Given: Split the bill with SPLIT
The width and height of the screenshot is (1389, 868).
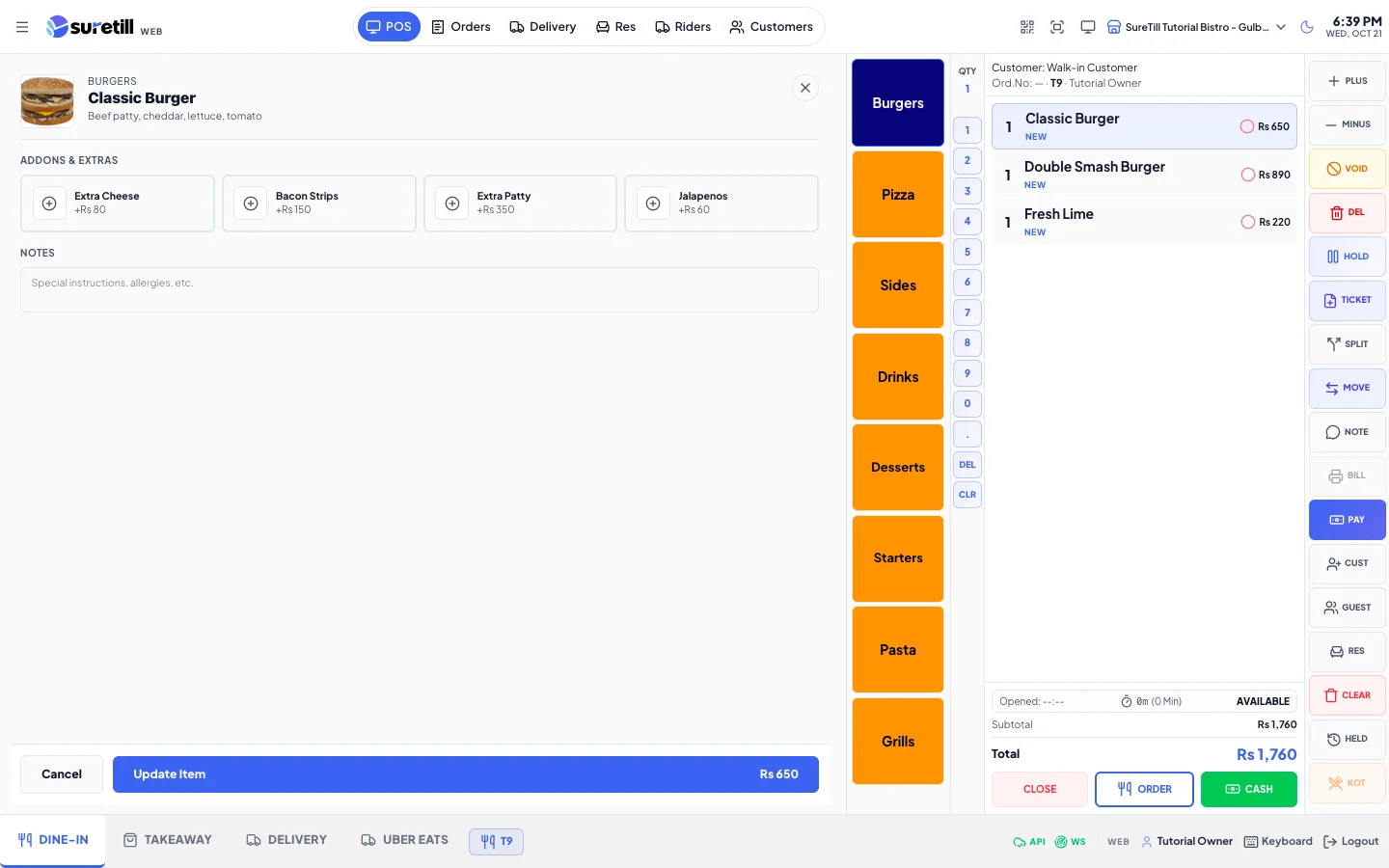Looking at the screenshot, I should click(x=1348, y=344).
